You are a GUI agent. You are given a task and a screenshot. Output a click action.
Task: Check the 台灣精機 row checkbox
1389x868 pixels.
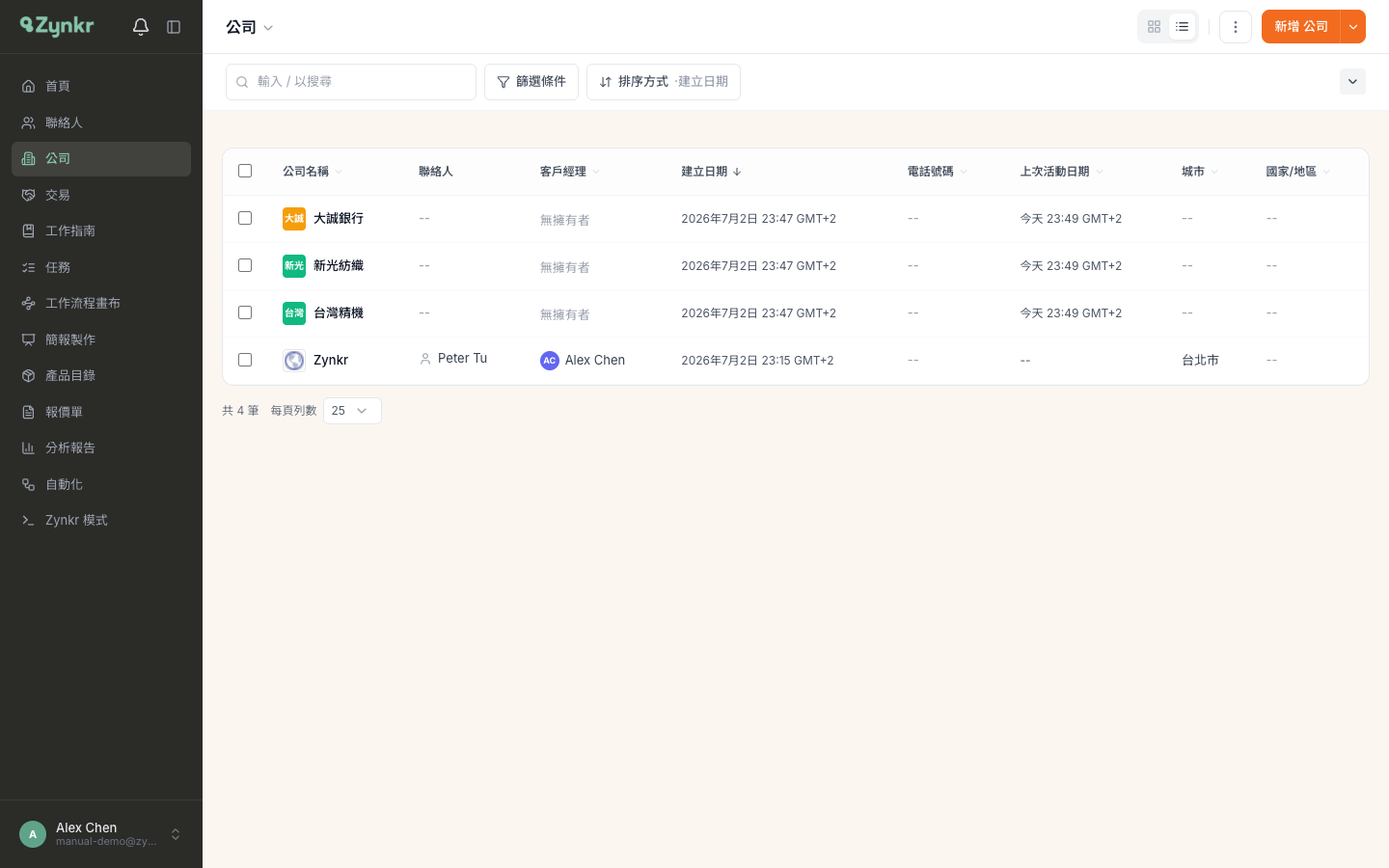coord(245,312)
